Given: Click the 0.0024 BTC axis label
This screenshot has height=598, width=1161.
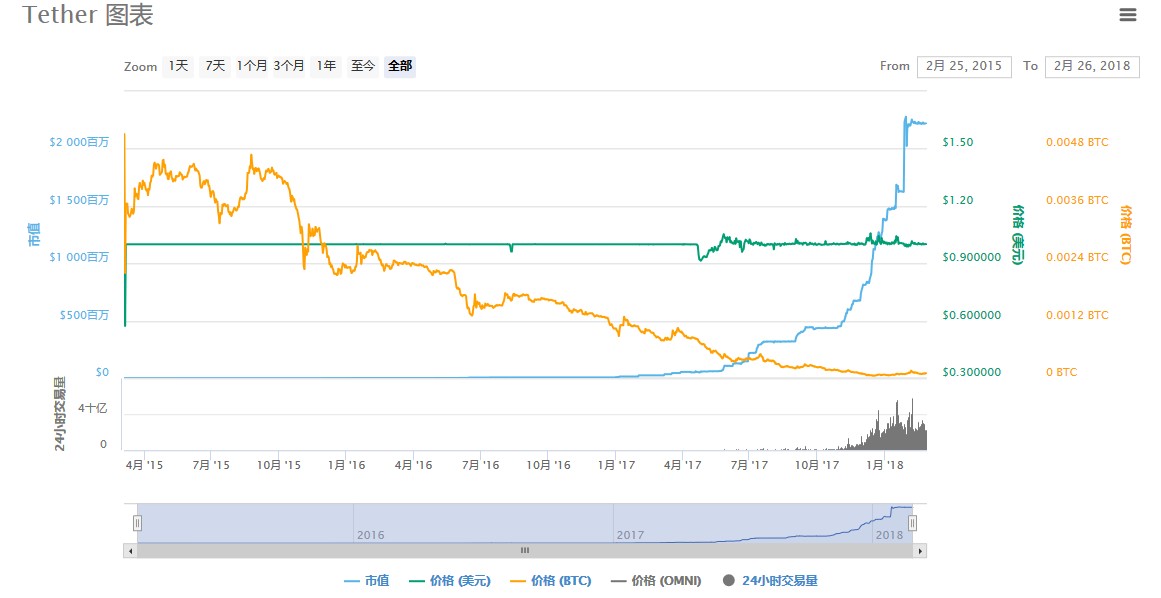Looking at the screenshot, I should [1077, 257].
